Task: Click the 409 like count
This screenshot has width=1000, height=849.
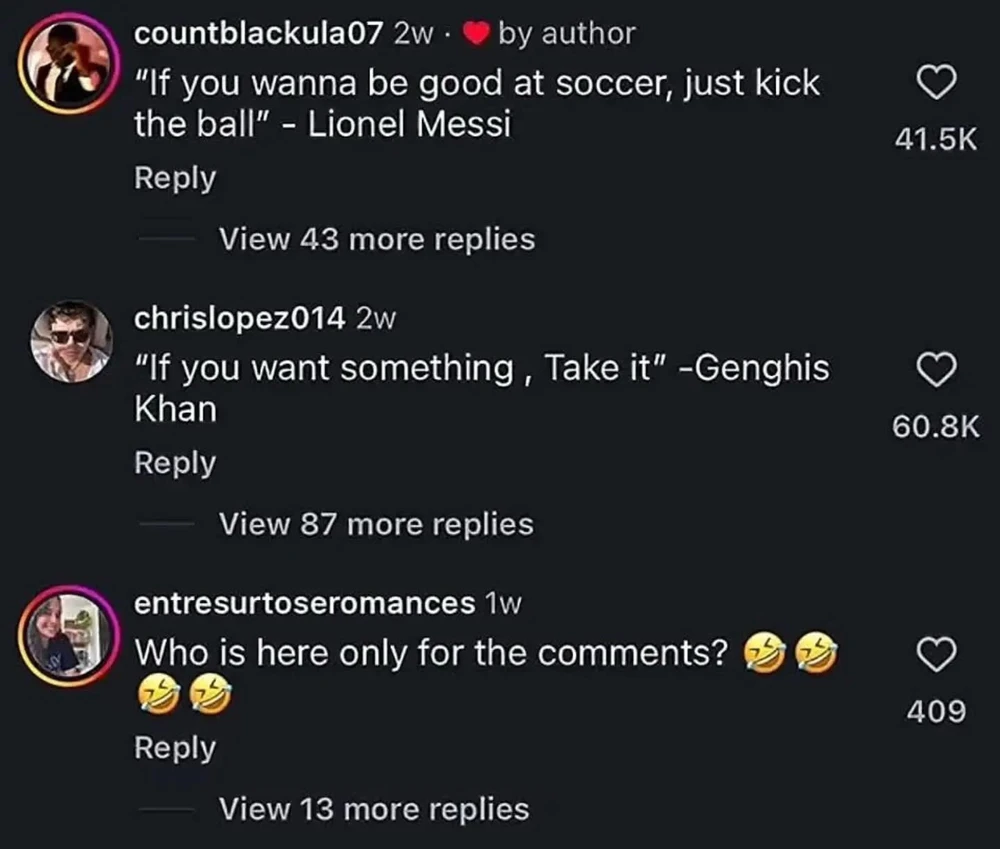Action: [936, 711]
